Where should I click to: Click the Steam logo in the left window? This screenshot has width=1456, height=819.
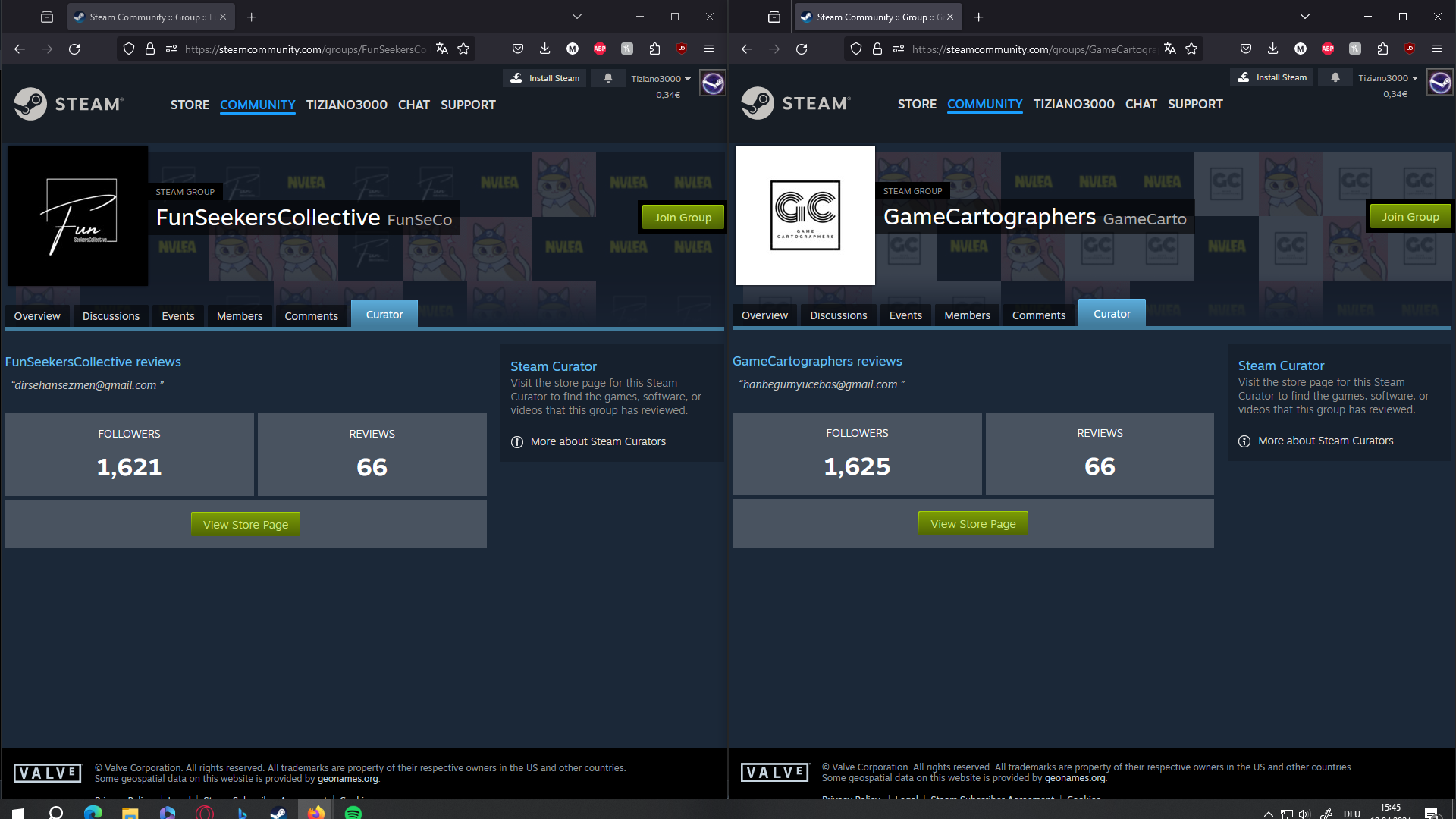(x=68, y=104)
